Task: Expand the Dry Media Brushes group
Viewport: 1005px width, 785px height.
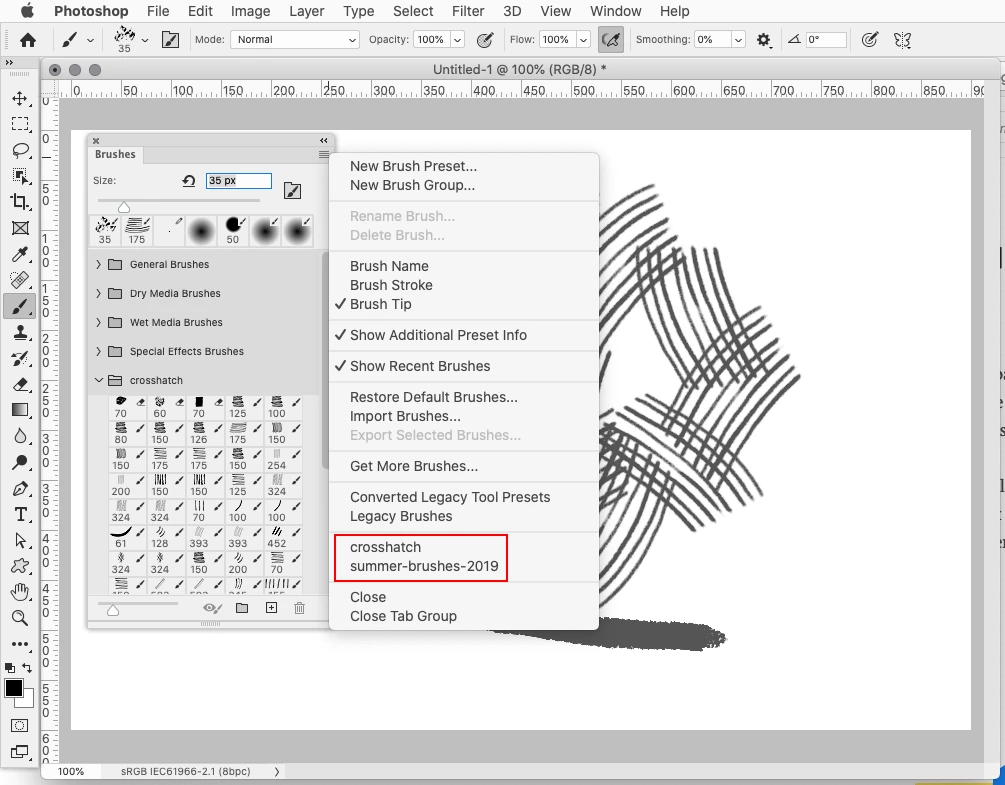Action: click(x=99, y=293)
